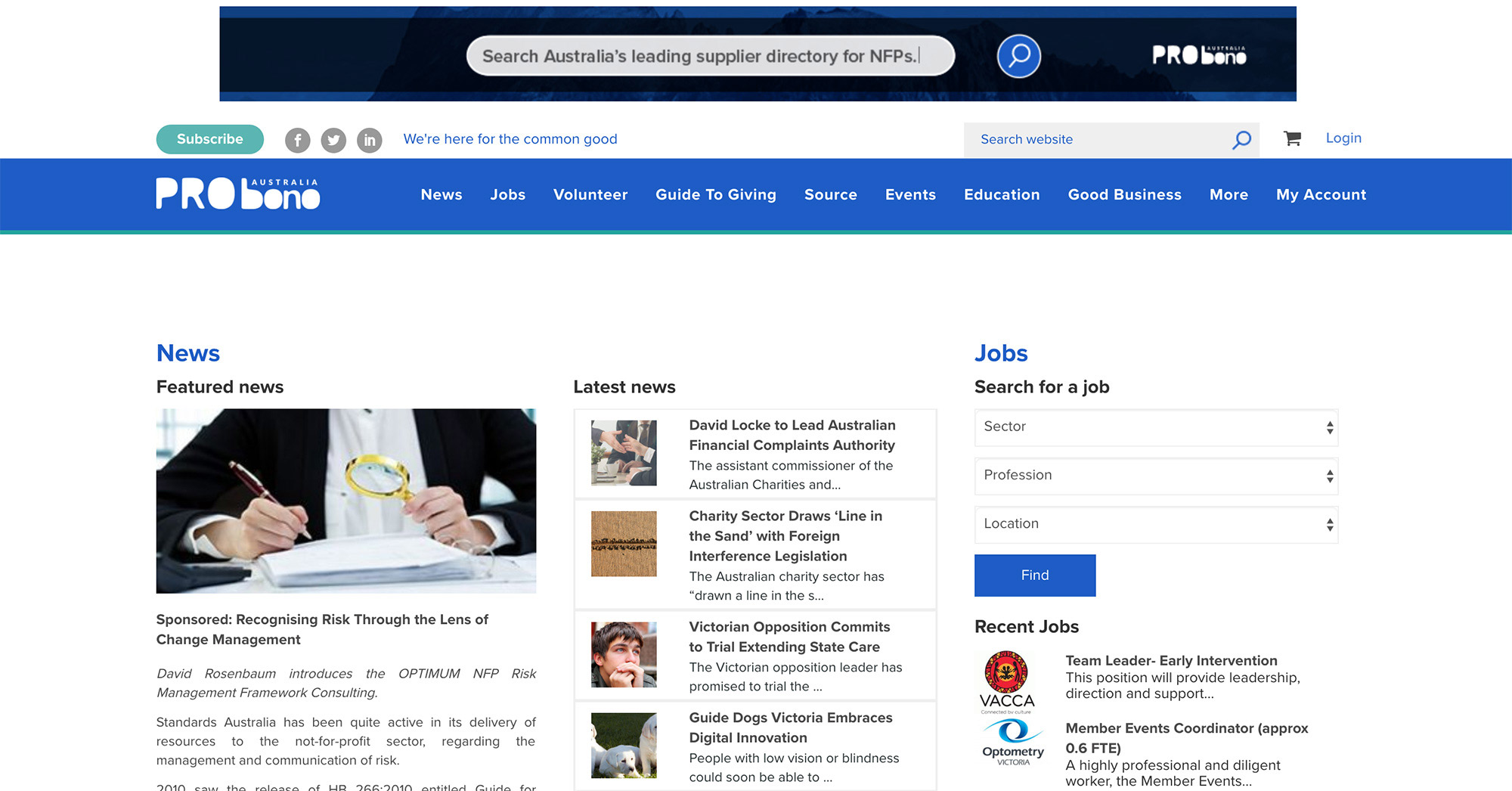Screen dimensions: 1512x791
Task: Click the Login link
Action: (x=1343, y=138)
